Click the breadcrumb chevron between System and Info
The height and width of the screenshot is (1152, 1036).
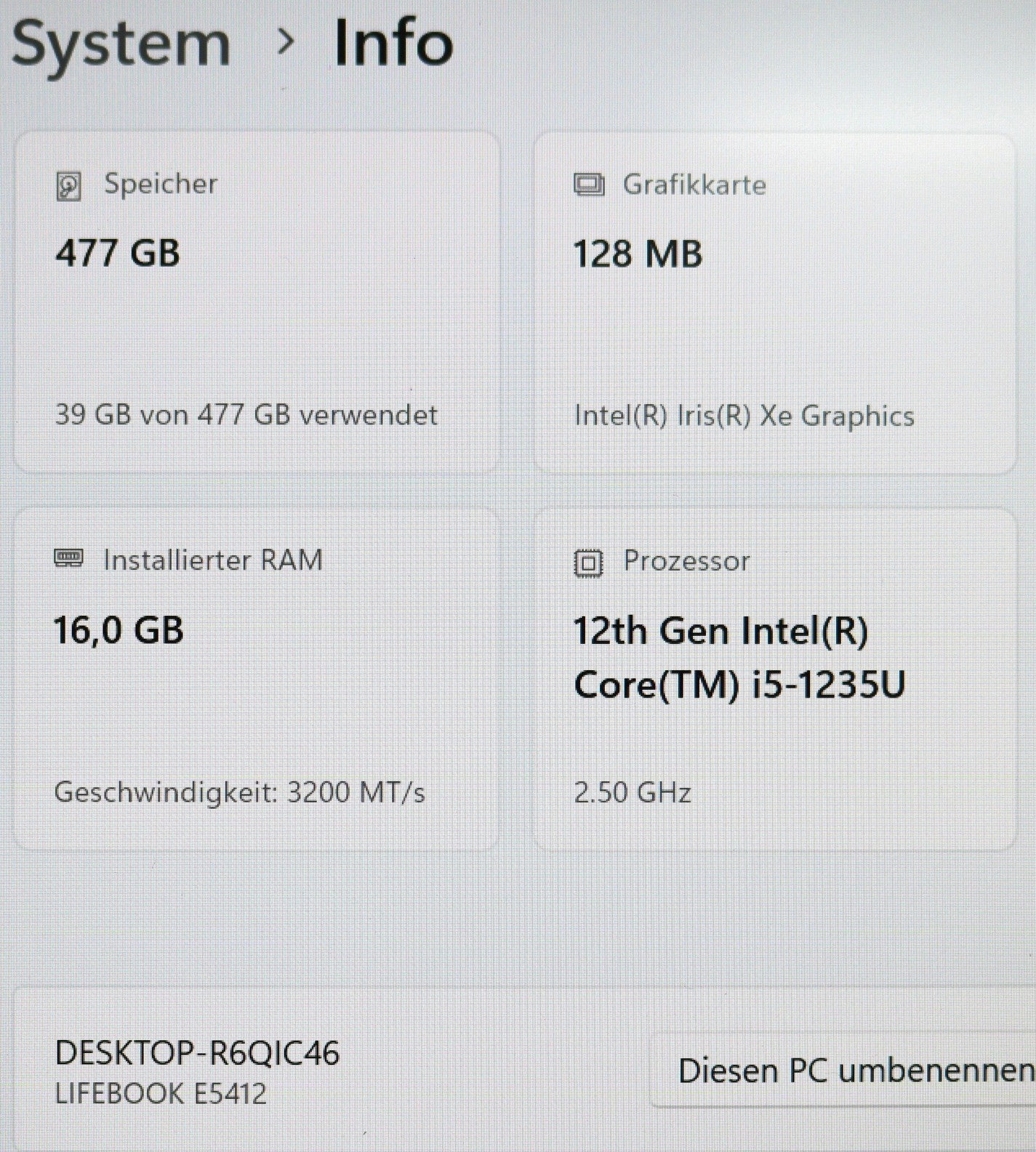pyautogui.click(x=286, y=43)
